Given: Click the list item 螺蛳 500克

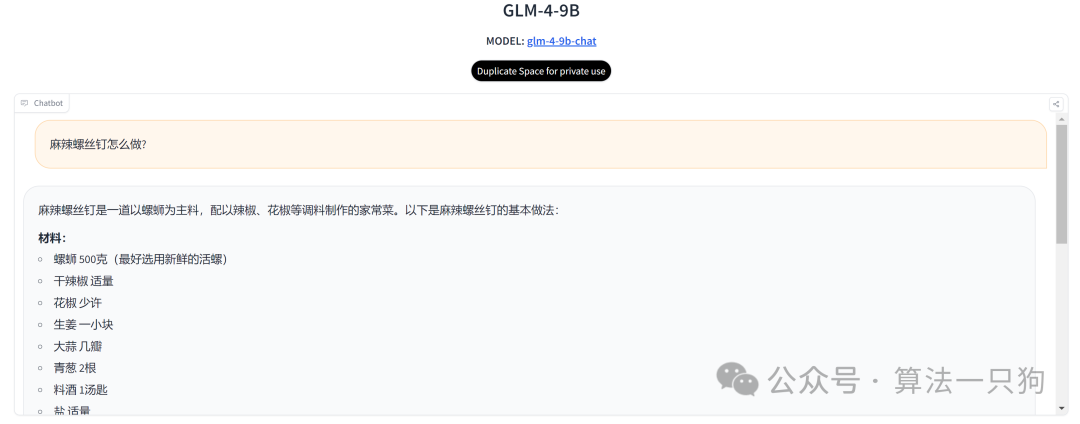Looking at the screenshot, I should point(141,259).
